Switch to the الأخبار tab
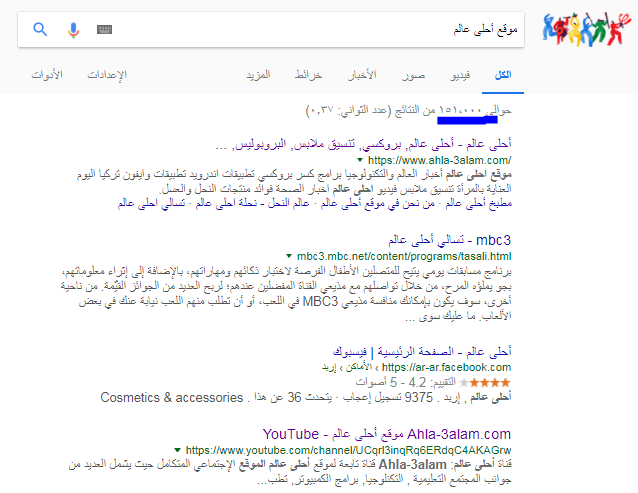Screen dimensions: 638x493 (362, 75)
